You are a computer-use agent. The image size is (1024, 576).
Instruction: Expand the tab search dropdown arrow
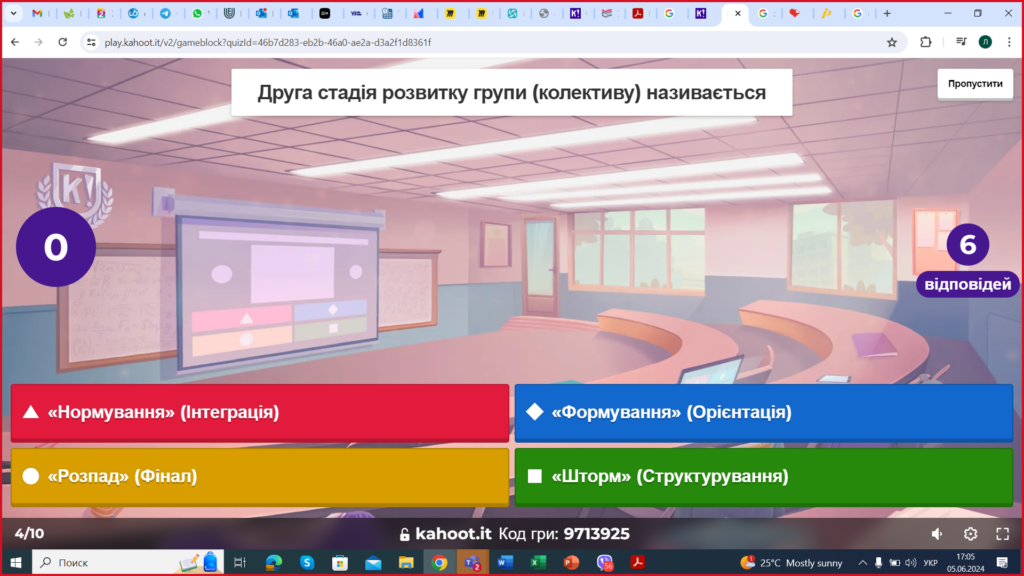pos(13,14)
